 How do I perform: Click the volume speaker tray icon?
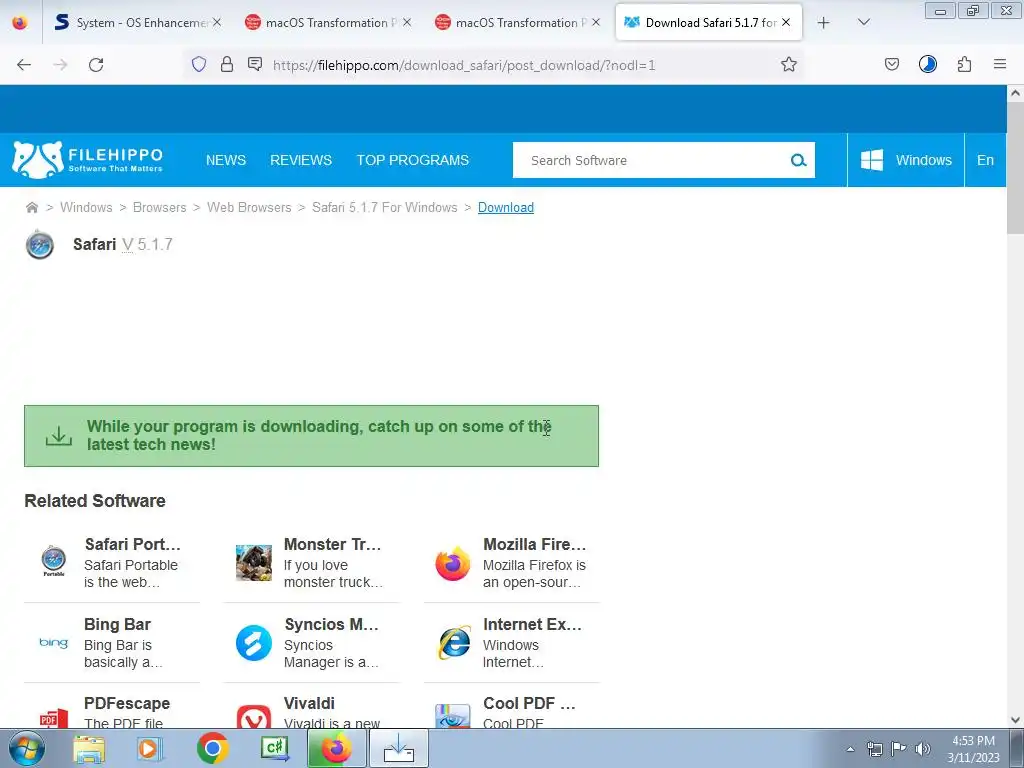(x=922, y=749)
